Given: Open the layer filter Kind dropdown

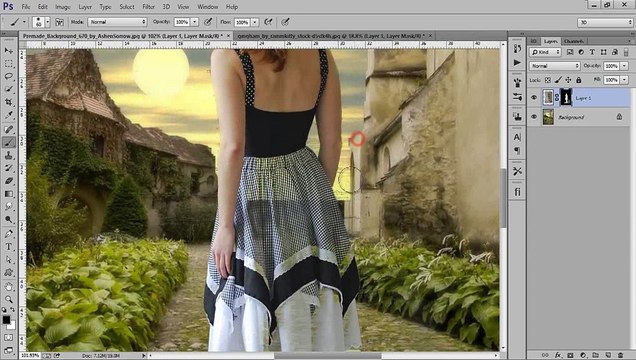Looking at the screenshot, I should pos(545,52).
